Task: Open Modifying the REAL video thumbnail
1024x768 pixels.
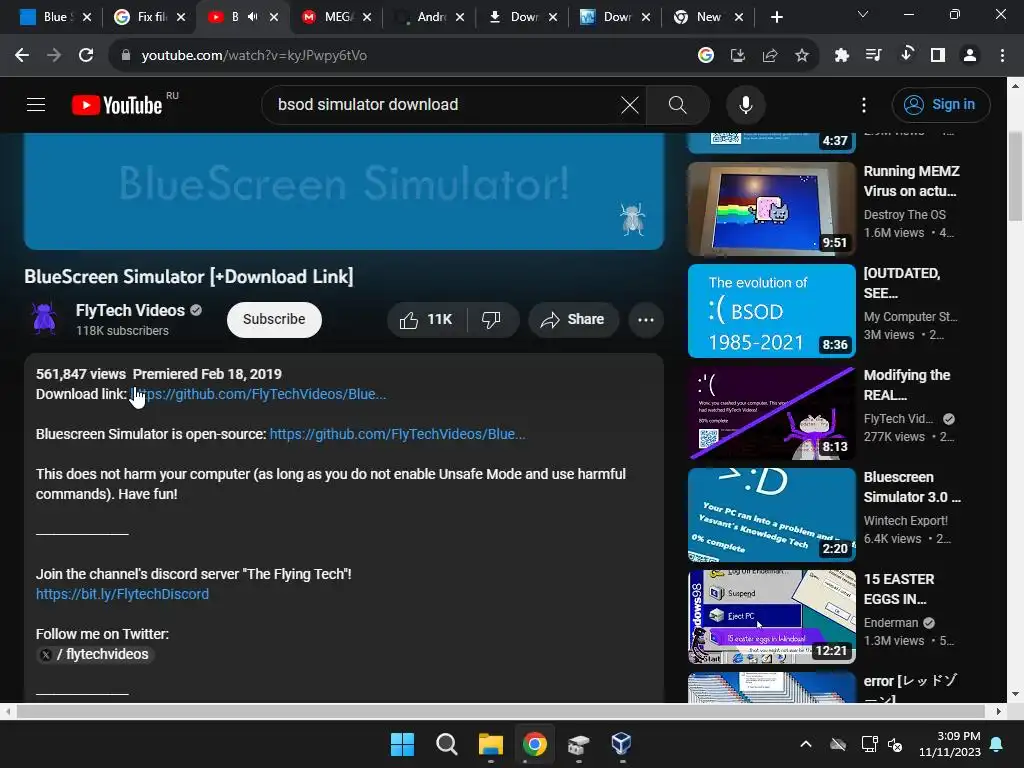Action: pyautogui.click(x=771, y=413)
